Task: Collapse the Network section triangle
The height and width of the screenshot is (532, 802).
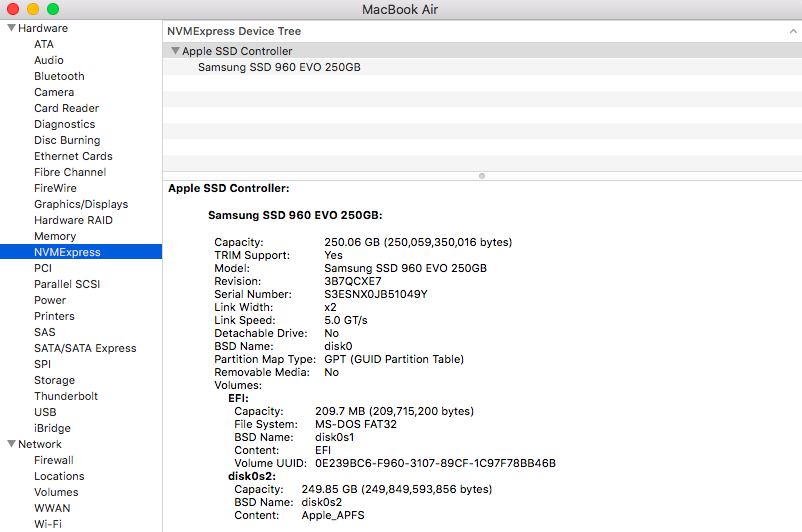Action: 11,444
